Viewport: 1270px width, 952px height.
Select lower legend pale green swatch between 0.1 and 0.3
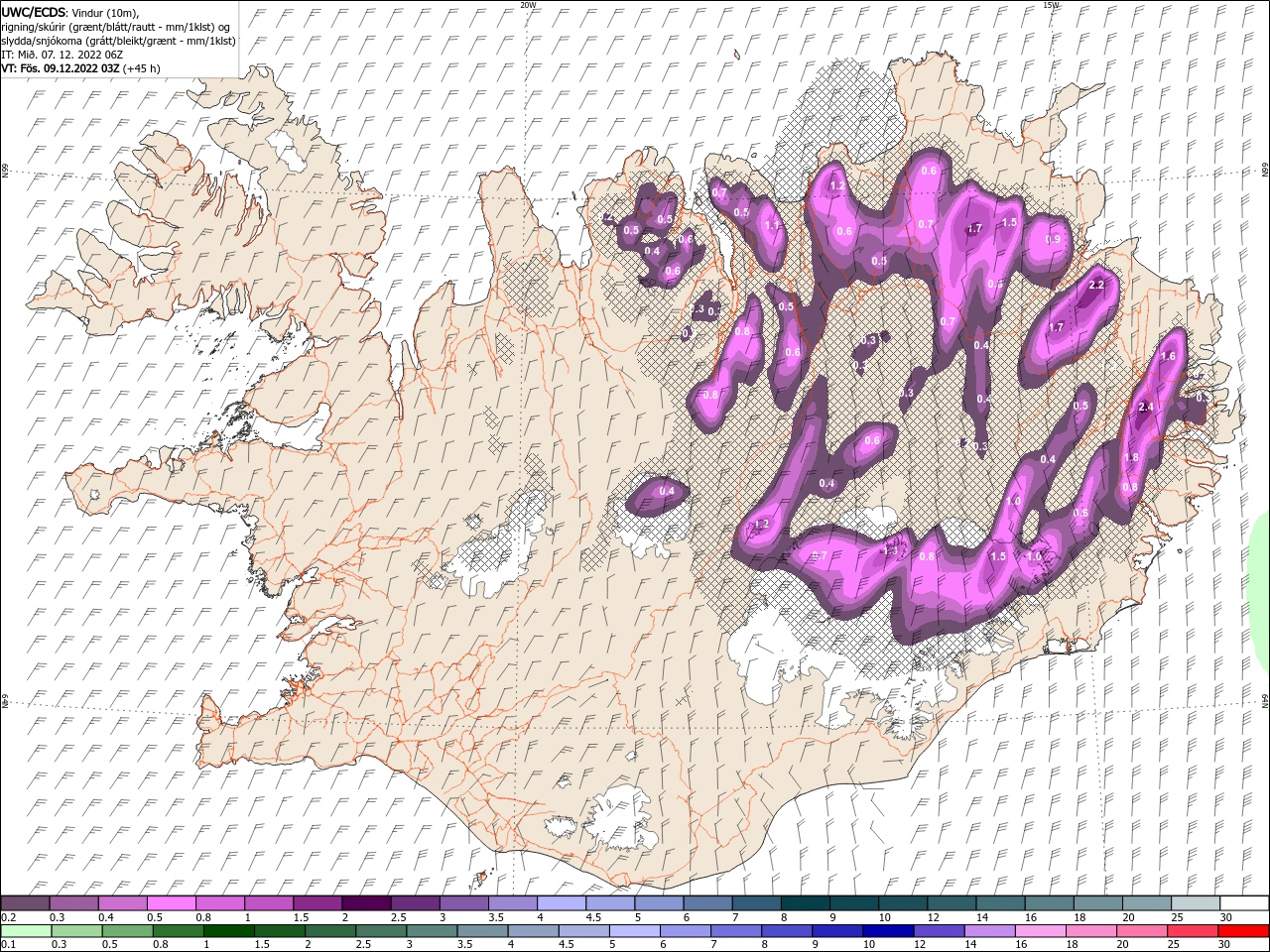click(26, 931)
